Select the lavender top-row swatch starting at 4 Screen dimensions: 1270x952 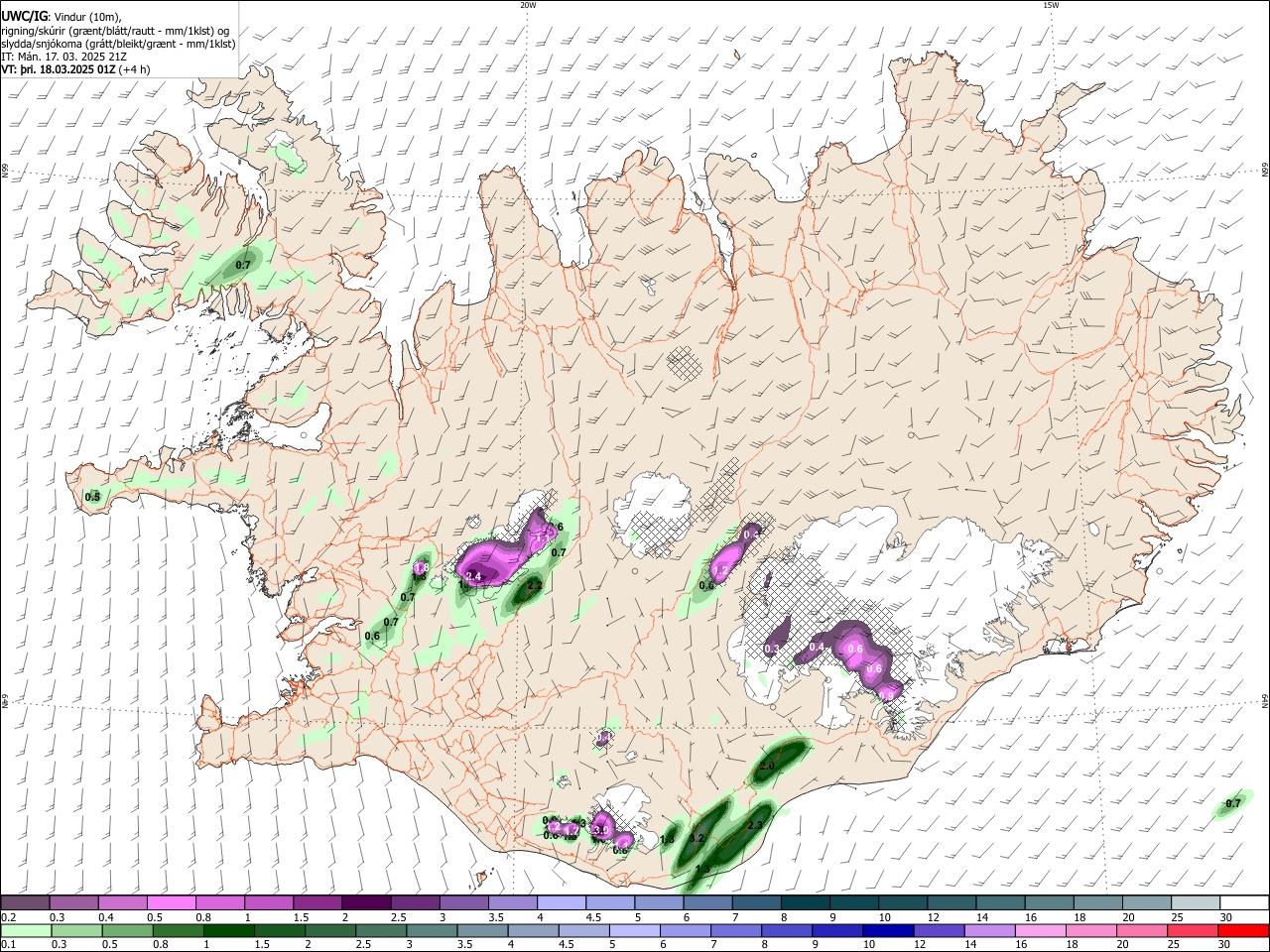tap(561, 902)
